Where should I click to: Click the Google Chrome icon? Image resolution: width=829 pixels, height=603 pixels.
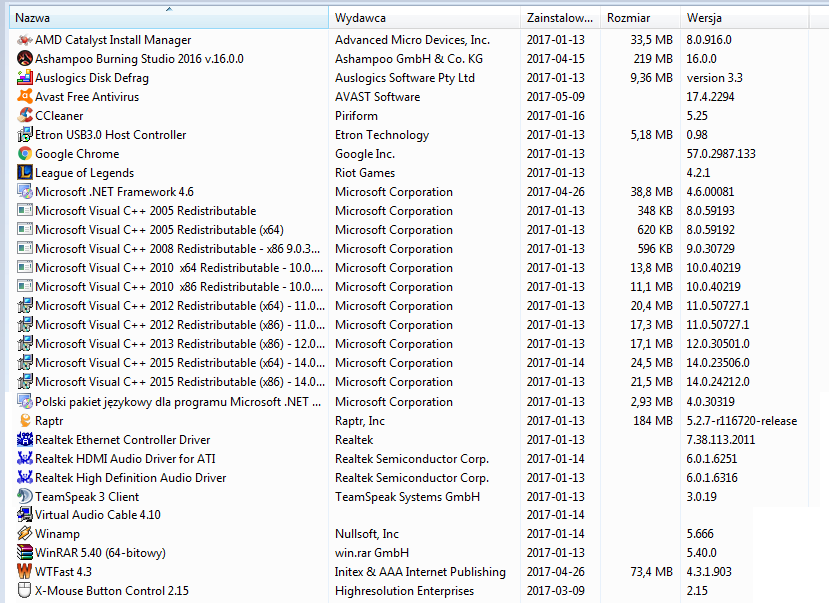(x=25, y=154)
